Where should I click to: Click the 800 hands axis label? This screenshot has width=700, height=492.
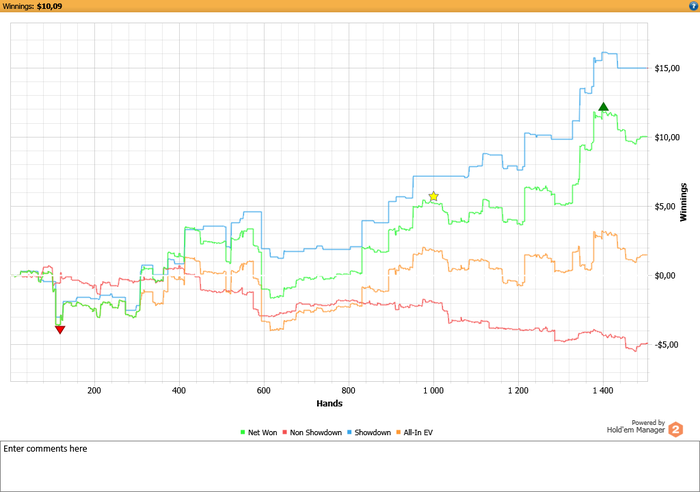tap(349, 391)
